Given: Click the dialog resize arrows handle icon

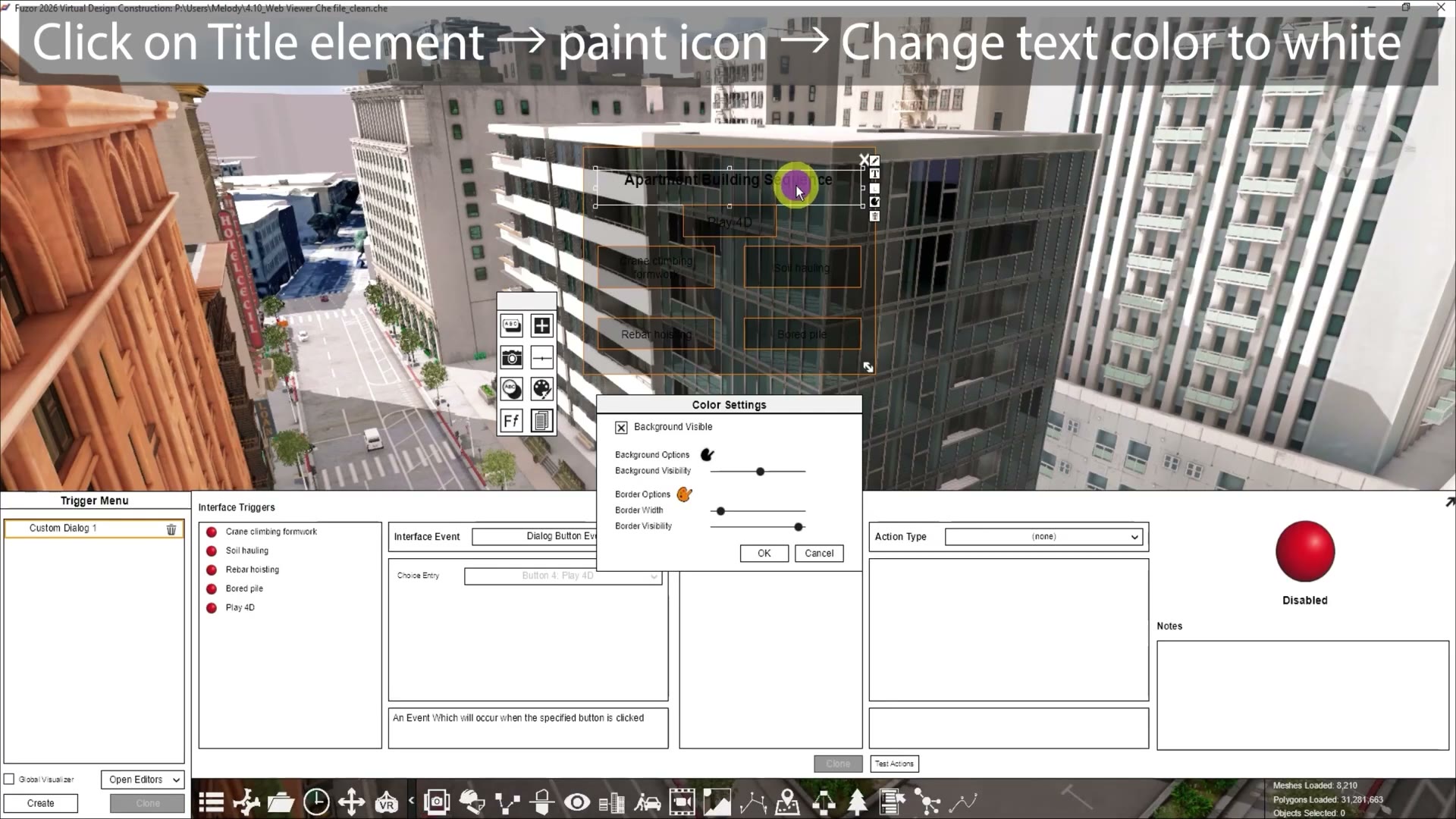Looking at the screenshot, I should tap(868, 367).
